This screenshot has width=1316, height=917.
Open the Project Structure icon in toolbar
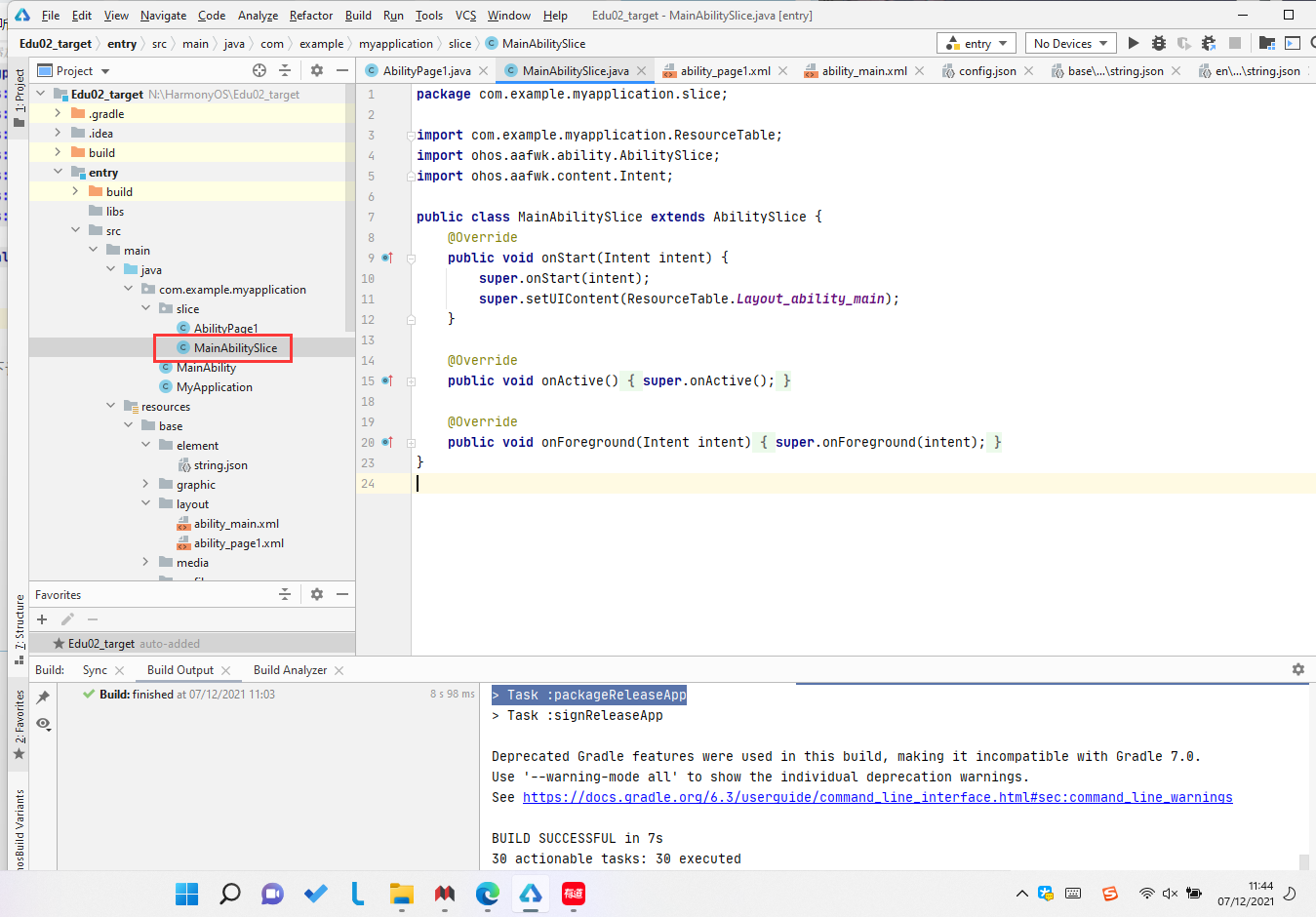1266,43
